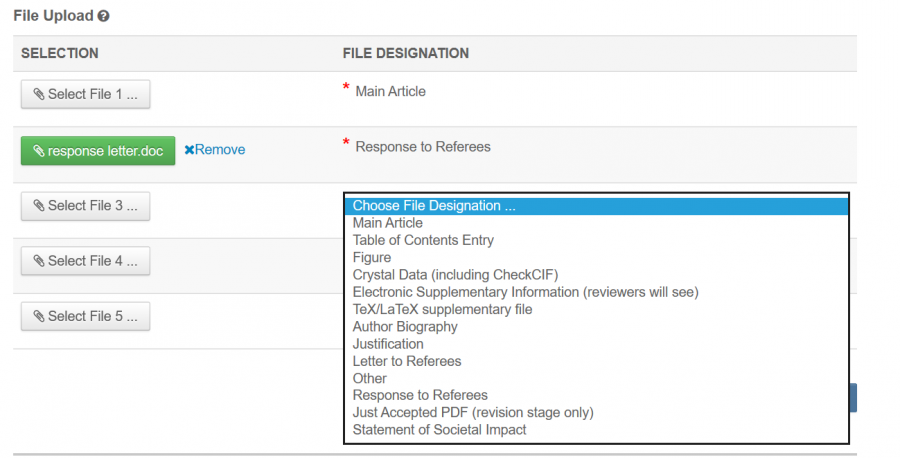Select Table of Contents Entry option

point(423,240)
